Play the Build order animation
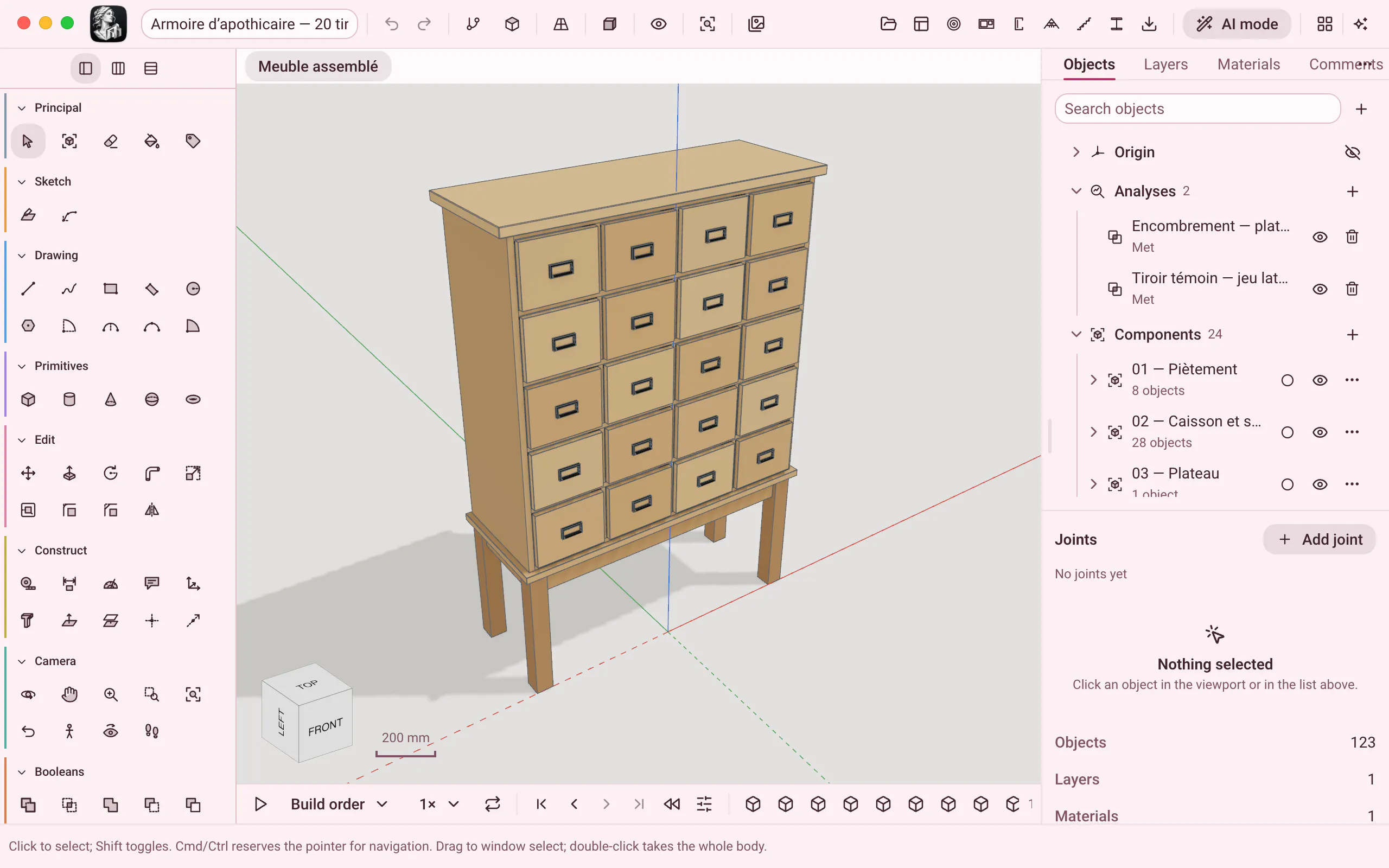Screen dimensions: 1389x868 260,805
